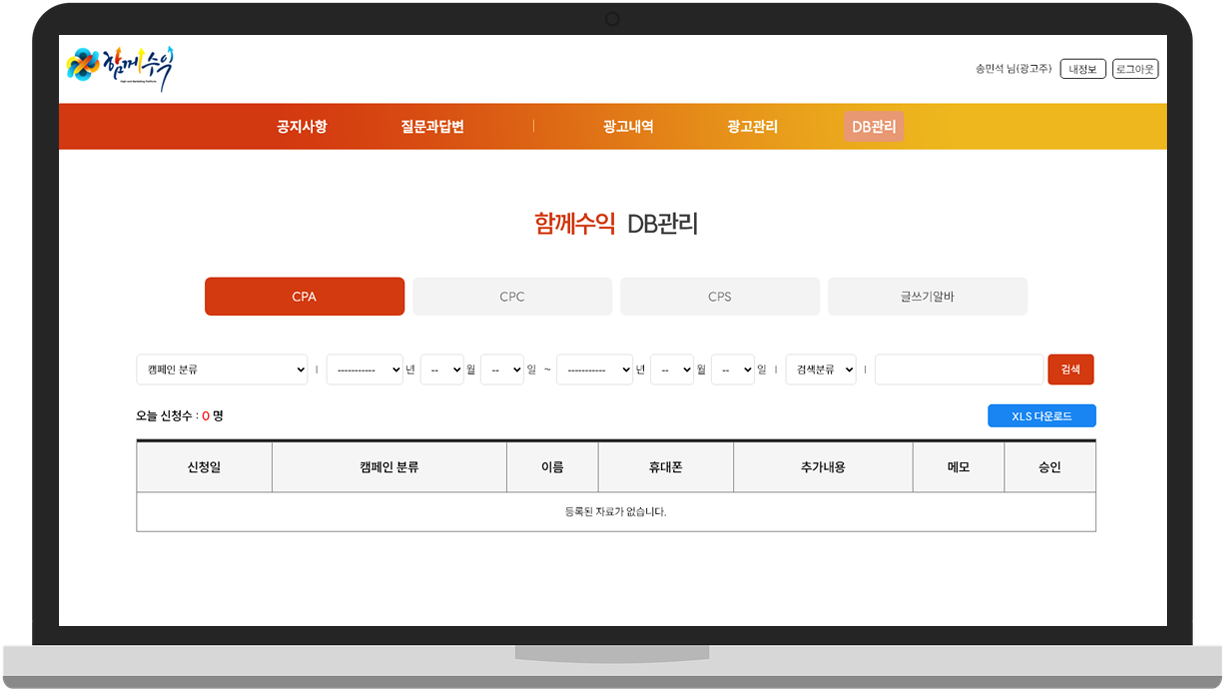Click the 내정보 button
This screenshot has width=1225, height=691.
pos(1082,69)
